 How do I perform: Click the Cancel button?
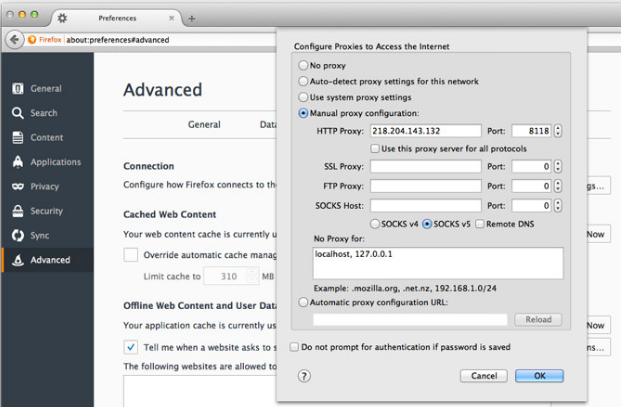click(x=484, y=376)
